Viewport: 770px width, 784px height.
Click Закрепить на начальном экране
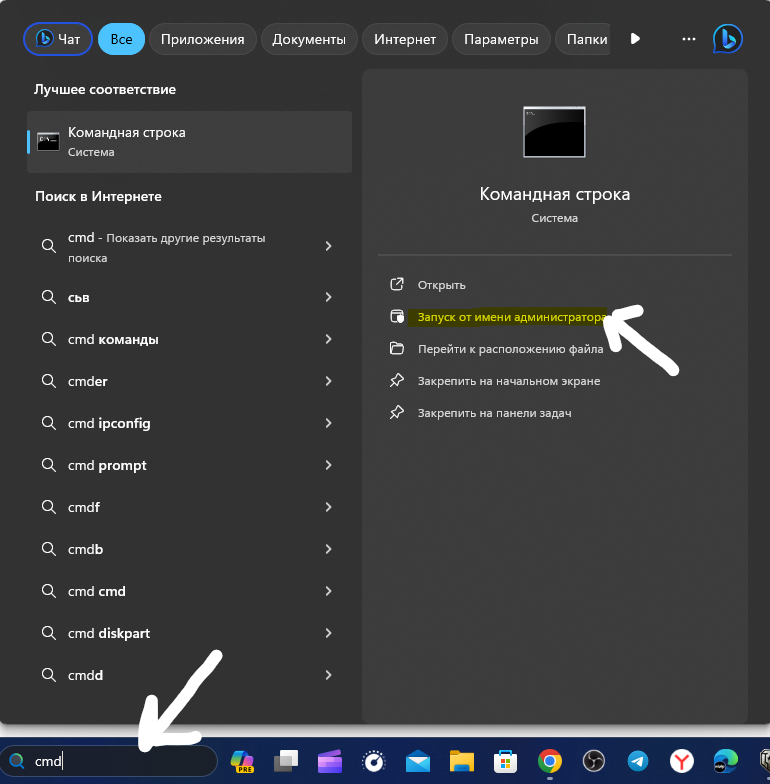tap(509, 381)
